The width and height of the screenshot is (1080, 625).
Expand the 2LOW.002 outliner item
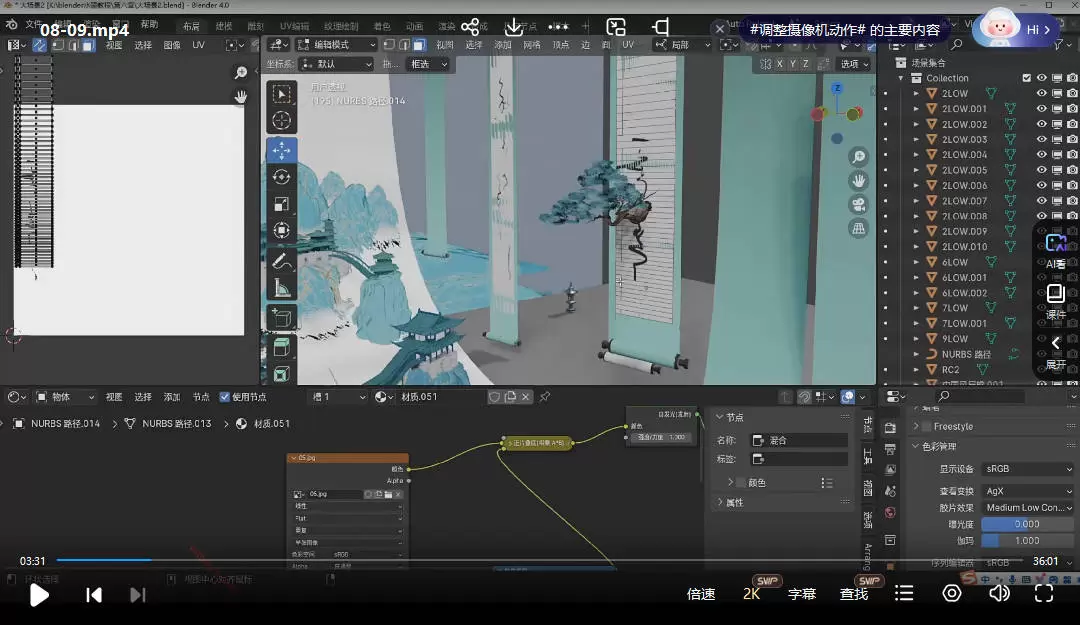pyautogui.click(x=916, y=124)
